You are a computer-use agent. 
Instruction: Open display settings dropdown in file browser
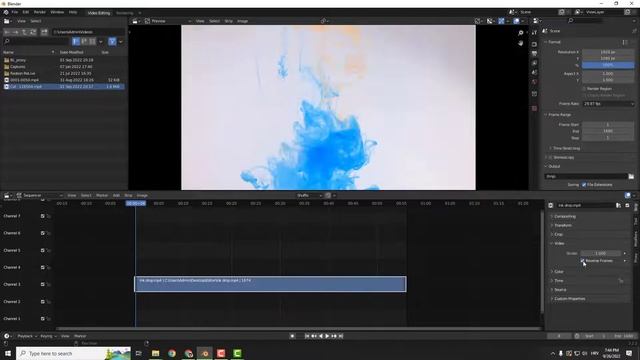coord(101,41)
